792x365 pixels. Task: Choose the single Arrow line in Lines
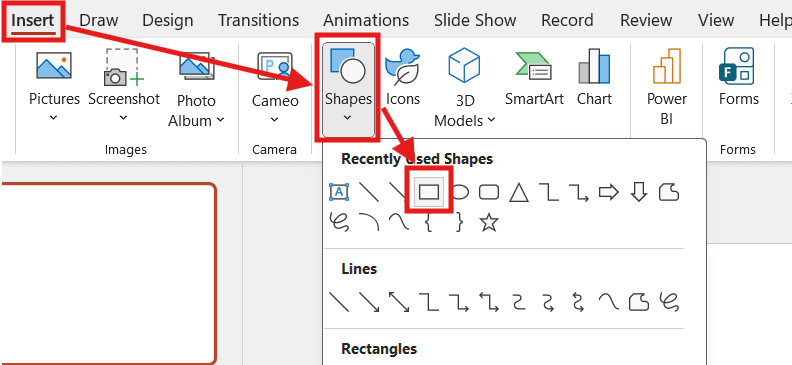(x=369, y=302)
